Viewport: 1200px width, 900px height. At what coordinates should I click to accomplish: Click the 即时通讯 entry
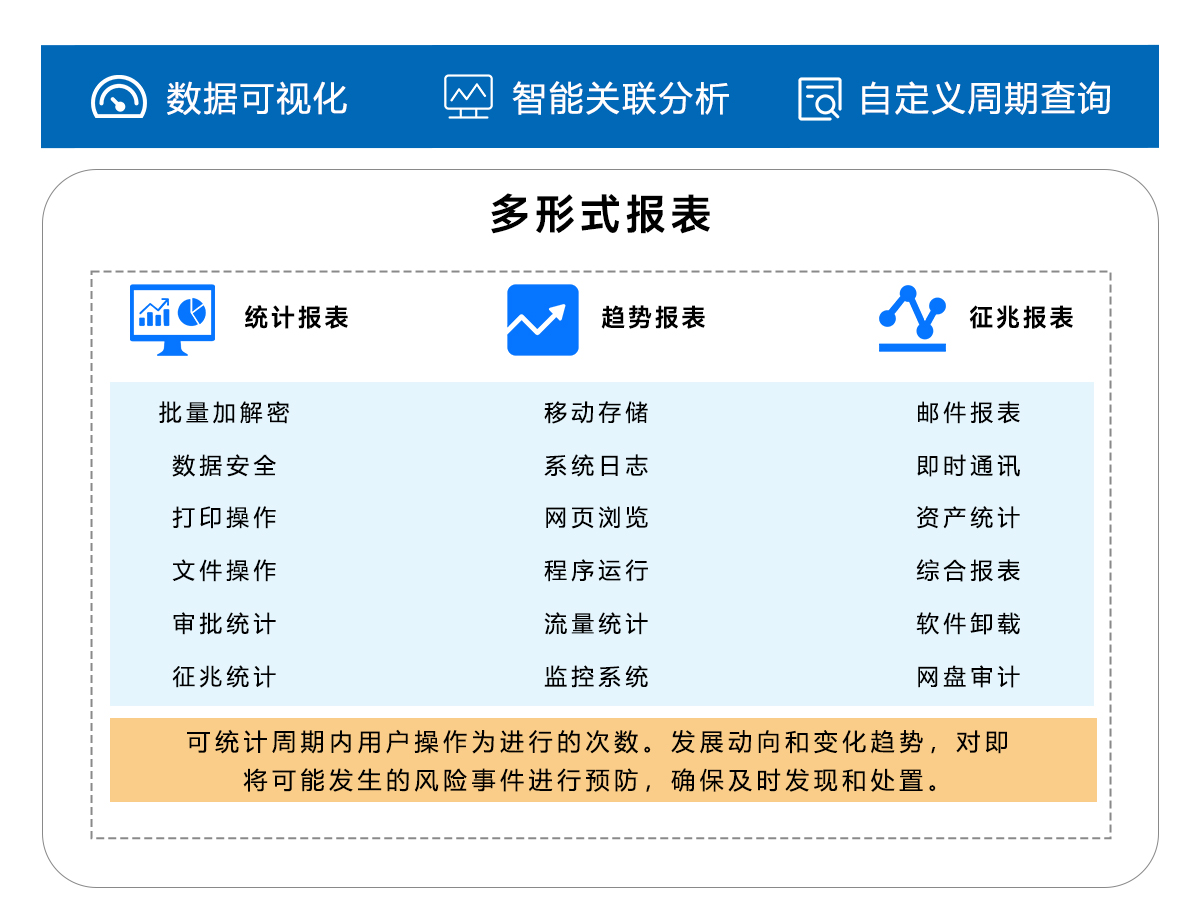click(969, 466)
